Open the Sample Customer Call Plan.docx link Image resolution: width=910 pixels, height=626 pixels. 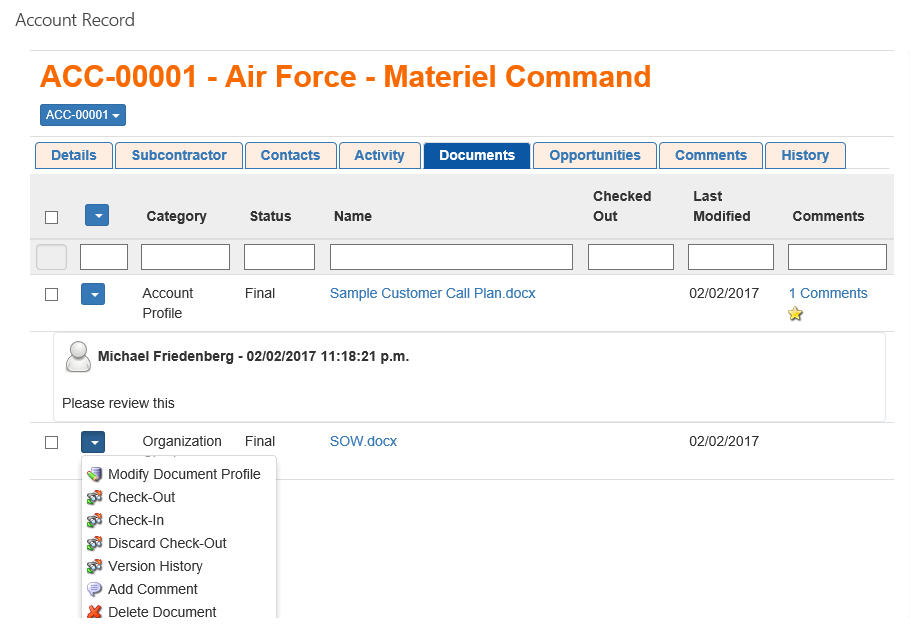point(432,293)
